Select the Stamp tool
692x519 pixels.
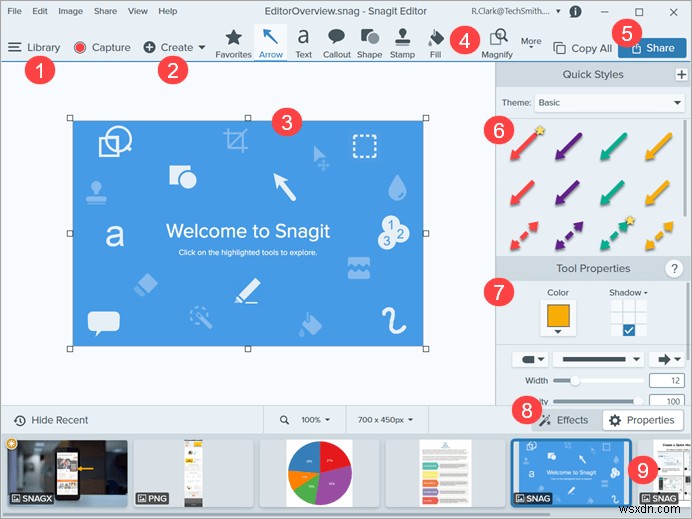[x=402, y=43]
